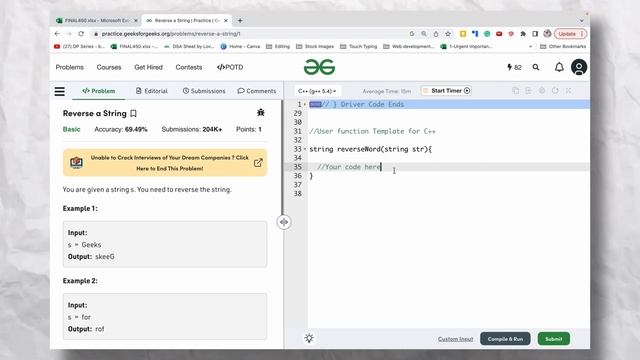640x360 pixels.
Task: Collapse code fold arrow on line 1
Action: pyautogui.click(x=305, y=104)
